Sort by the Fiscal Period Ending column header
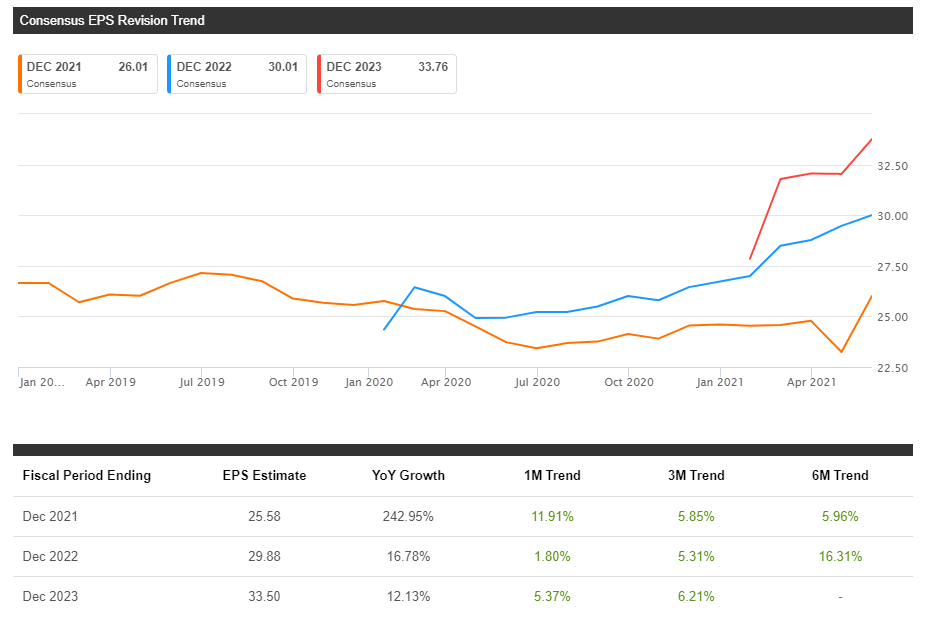Image resolution: width=936 pixels, height=642 pixels. [x=86, y=476]
